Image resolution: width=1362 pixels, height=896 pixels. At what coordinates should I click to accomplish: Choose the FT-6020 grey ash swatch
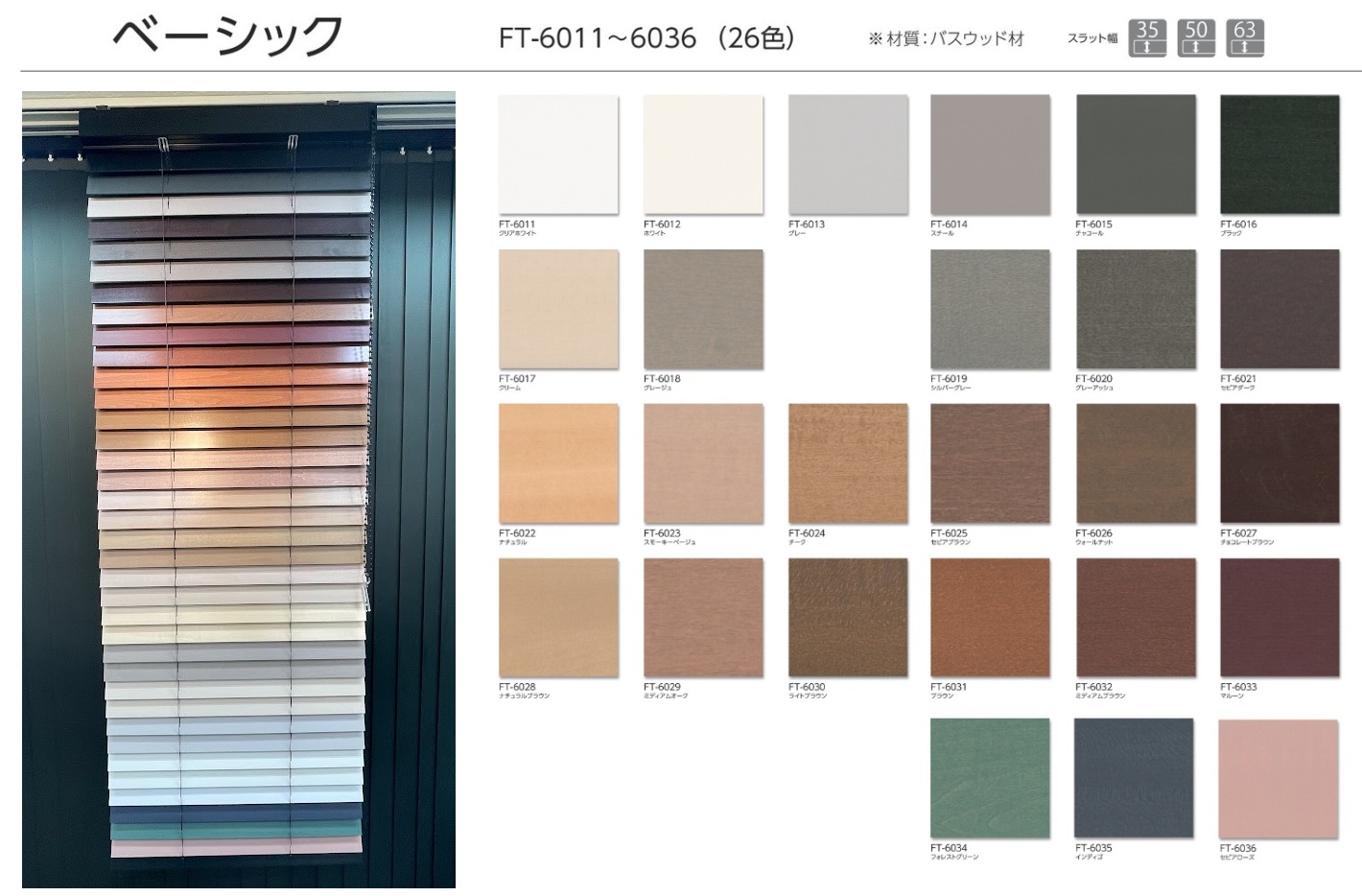pos(1136,310)
